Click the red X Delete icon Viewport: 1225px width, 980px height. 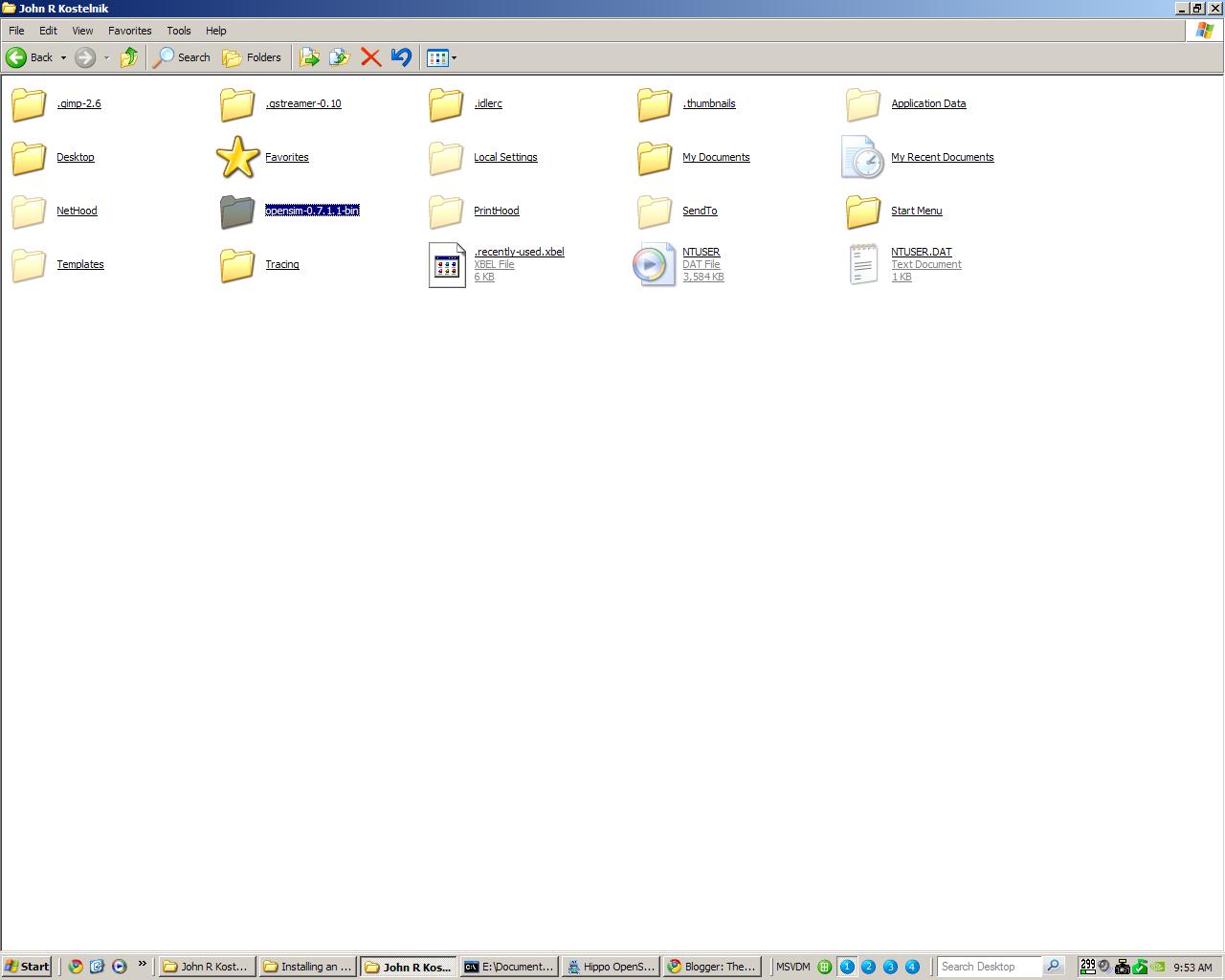click(x=371, y=57)
